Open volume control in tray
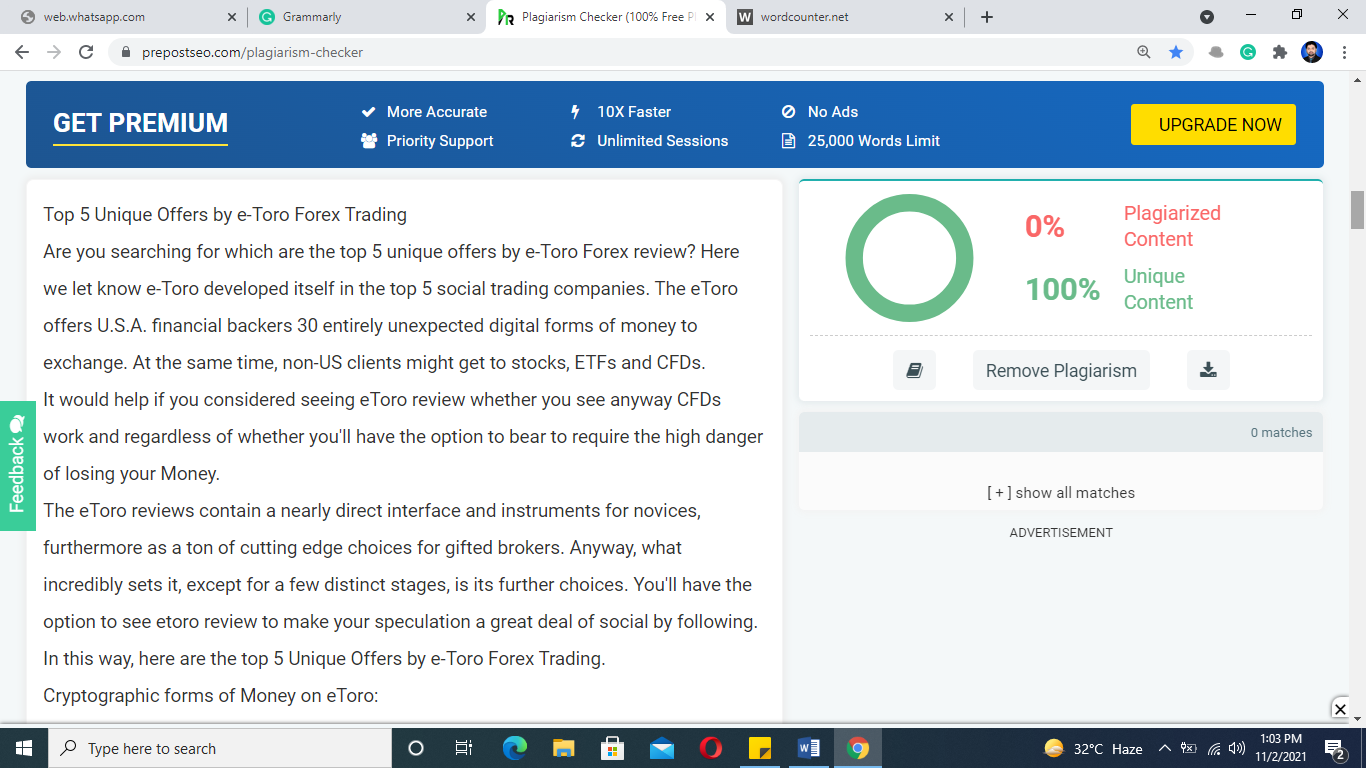This screenshot has width=1366, height=768. point(1237,748)
